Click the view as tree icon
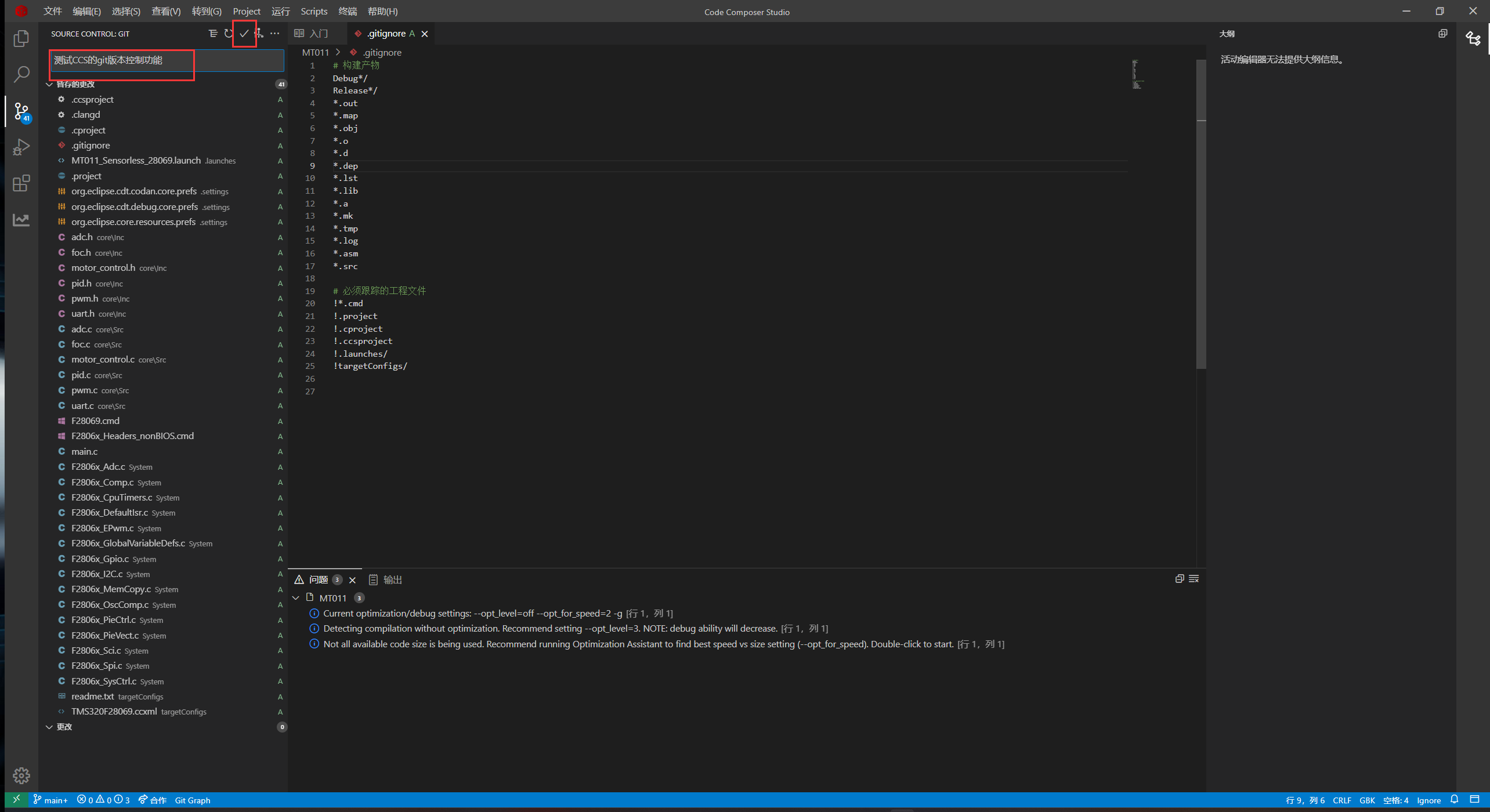 point(213,34)
